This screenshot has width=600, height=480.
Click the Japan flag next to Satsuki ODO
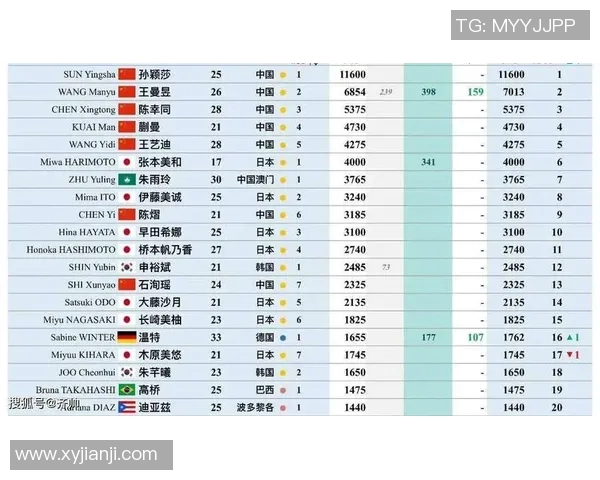127,302
